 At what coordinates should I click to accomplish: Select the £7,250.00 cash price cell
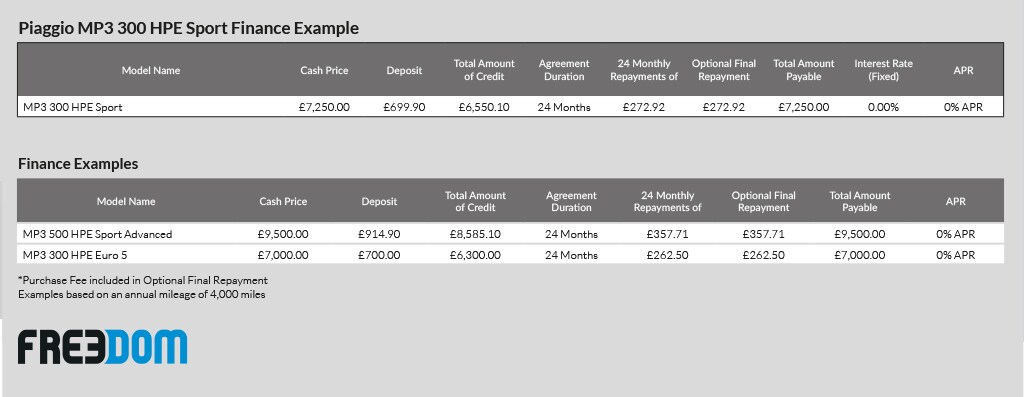(324, 107)
